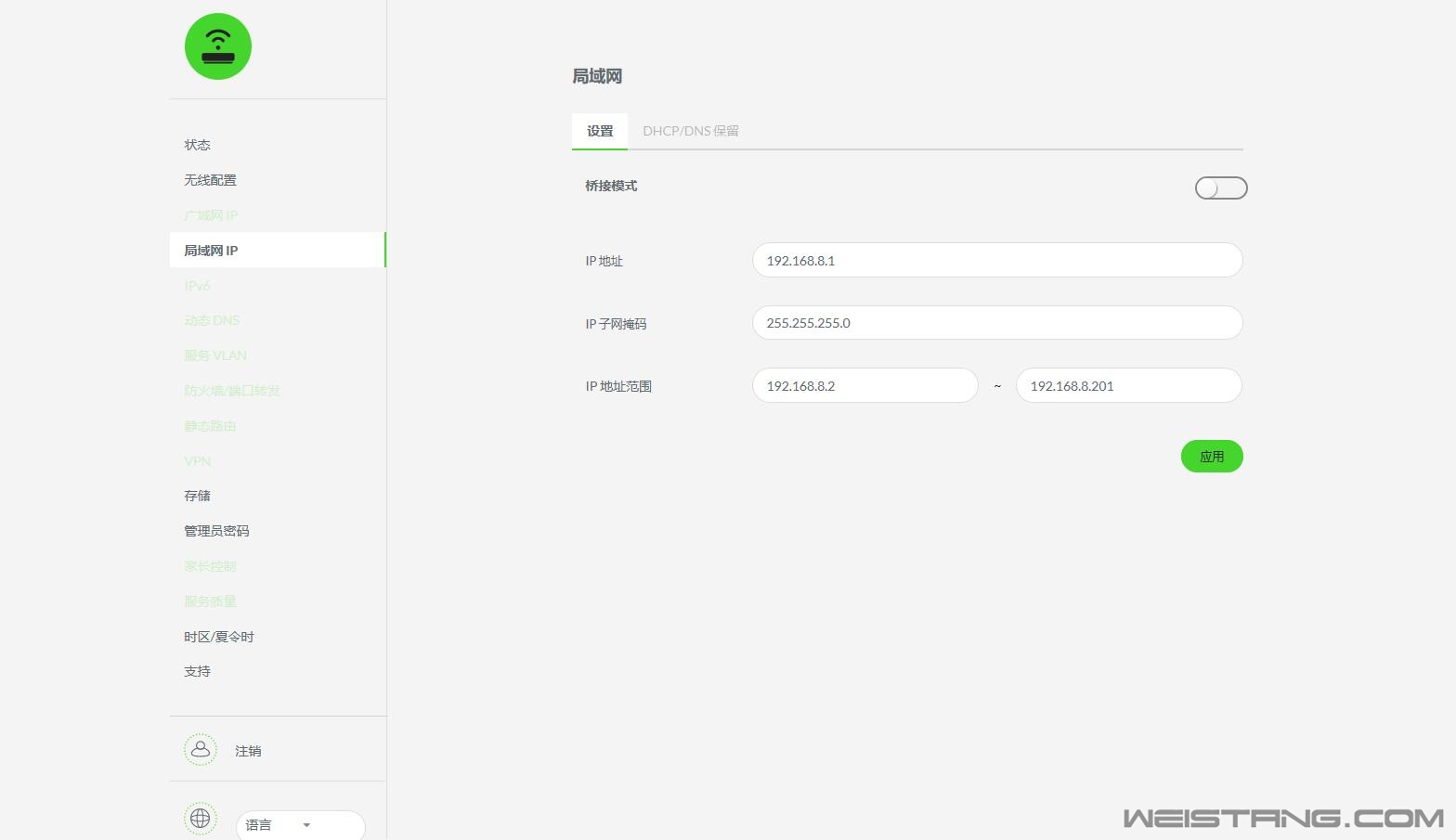Open the 状态 status page
The height and width of the screenshot is (840, 1456).
click(x=197, y=145)
